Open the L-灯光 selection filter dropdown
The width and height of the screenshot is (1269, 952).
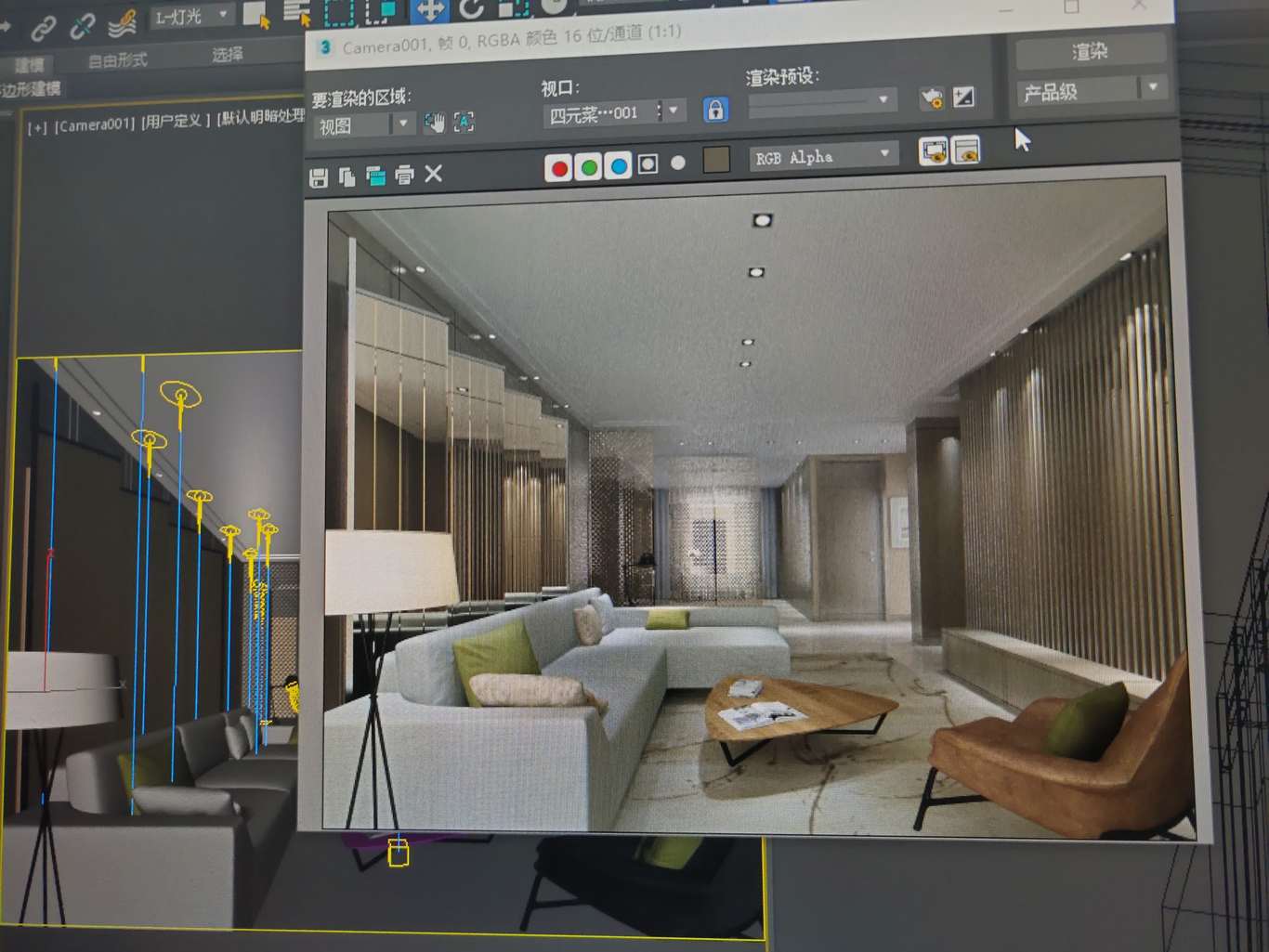coord(191,16)
